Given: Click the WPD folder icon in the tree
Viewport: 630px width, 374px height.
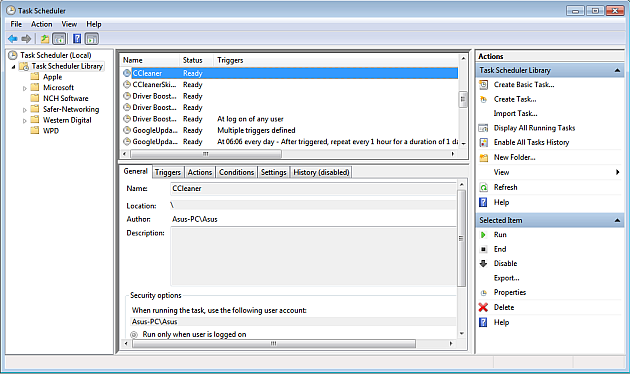Looking at the screenshot, I should click(x=35, y=131).
